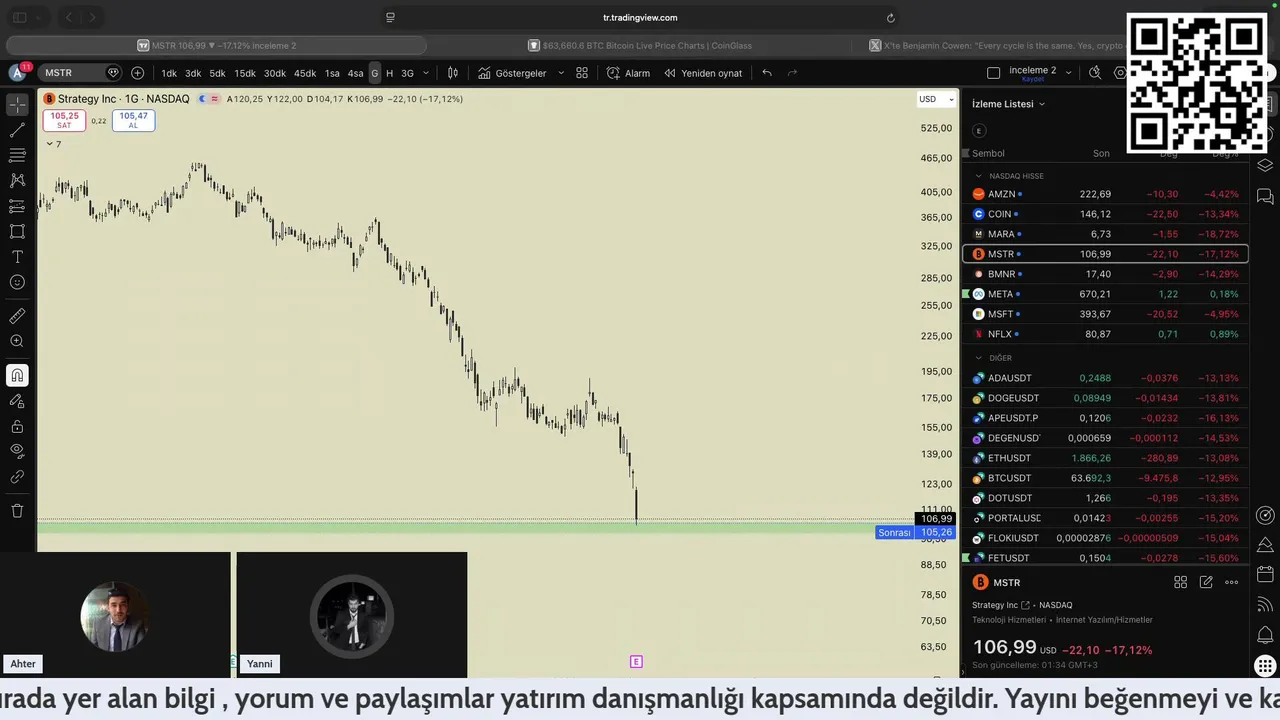Start Yeniden oynat bar replay
1280x720 pixels.
click(703, 73)
